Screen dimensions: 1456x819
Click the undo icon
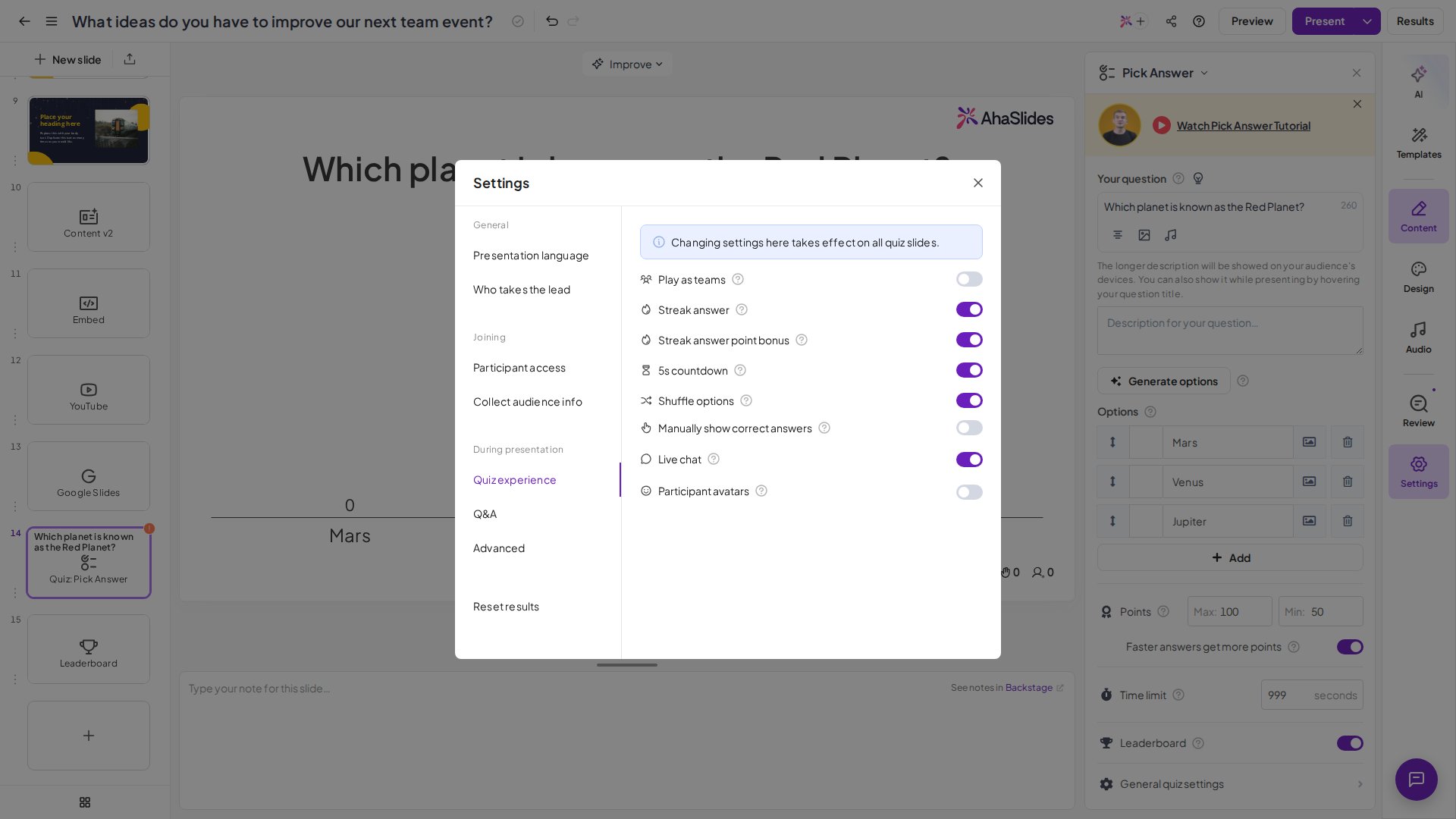coord(552,21)
